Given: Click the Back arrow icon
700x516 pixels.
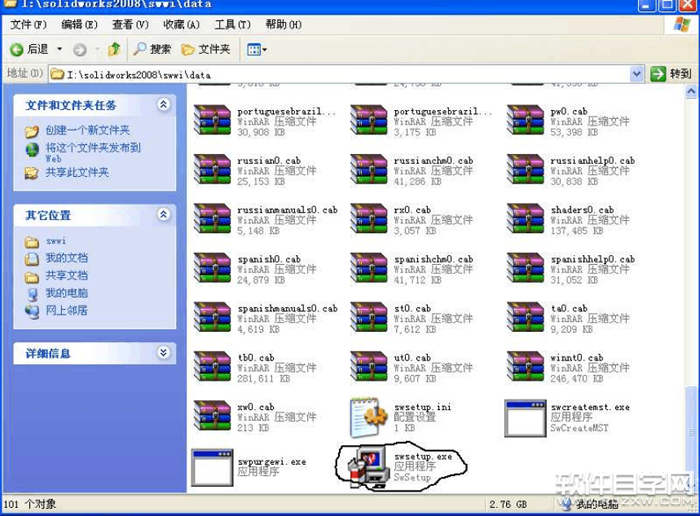Looking at the screenshot, I should click(17, 50).
